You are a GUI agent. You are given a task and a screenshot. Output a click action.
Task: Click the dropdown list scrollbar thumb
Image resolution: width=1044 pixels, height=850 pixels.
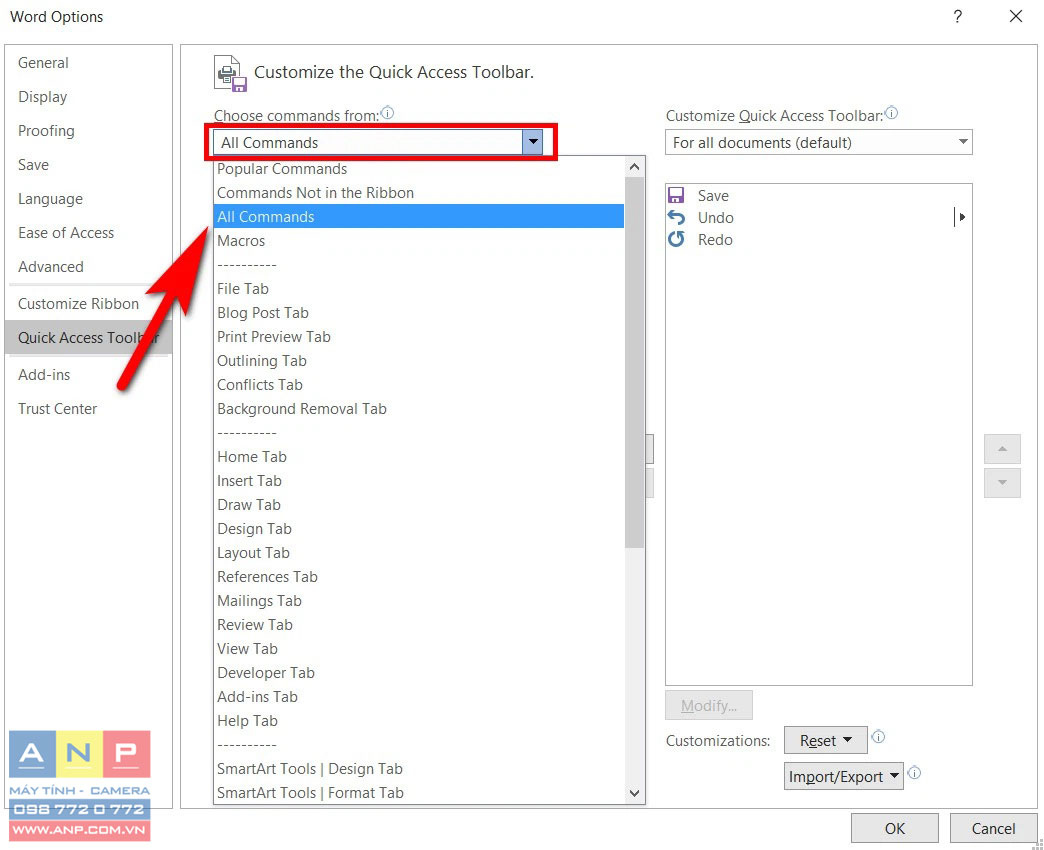(635, 363)
